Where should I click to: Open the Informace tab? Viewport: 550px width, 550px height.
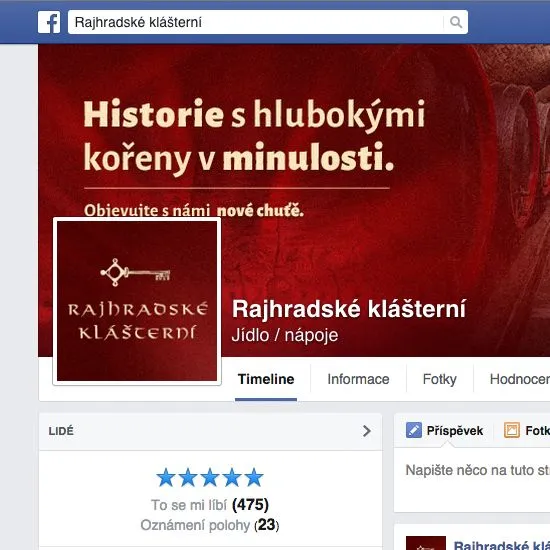point(358,379)
